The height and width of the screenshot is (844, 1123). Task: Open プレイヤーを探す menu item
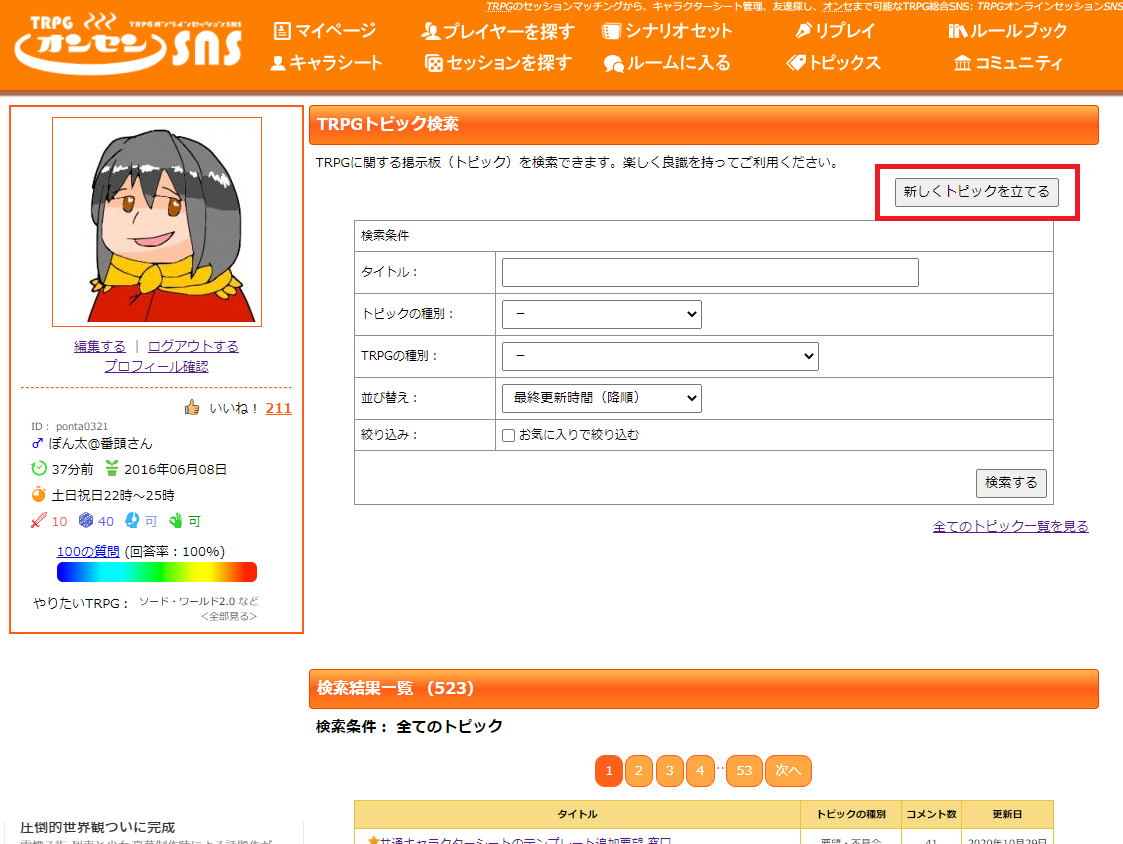coord(498,31)
